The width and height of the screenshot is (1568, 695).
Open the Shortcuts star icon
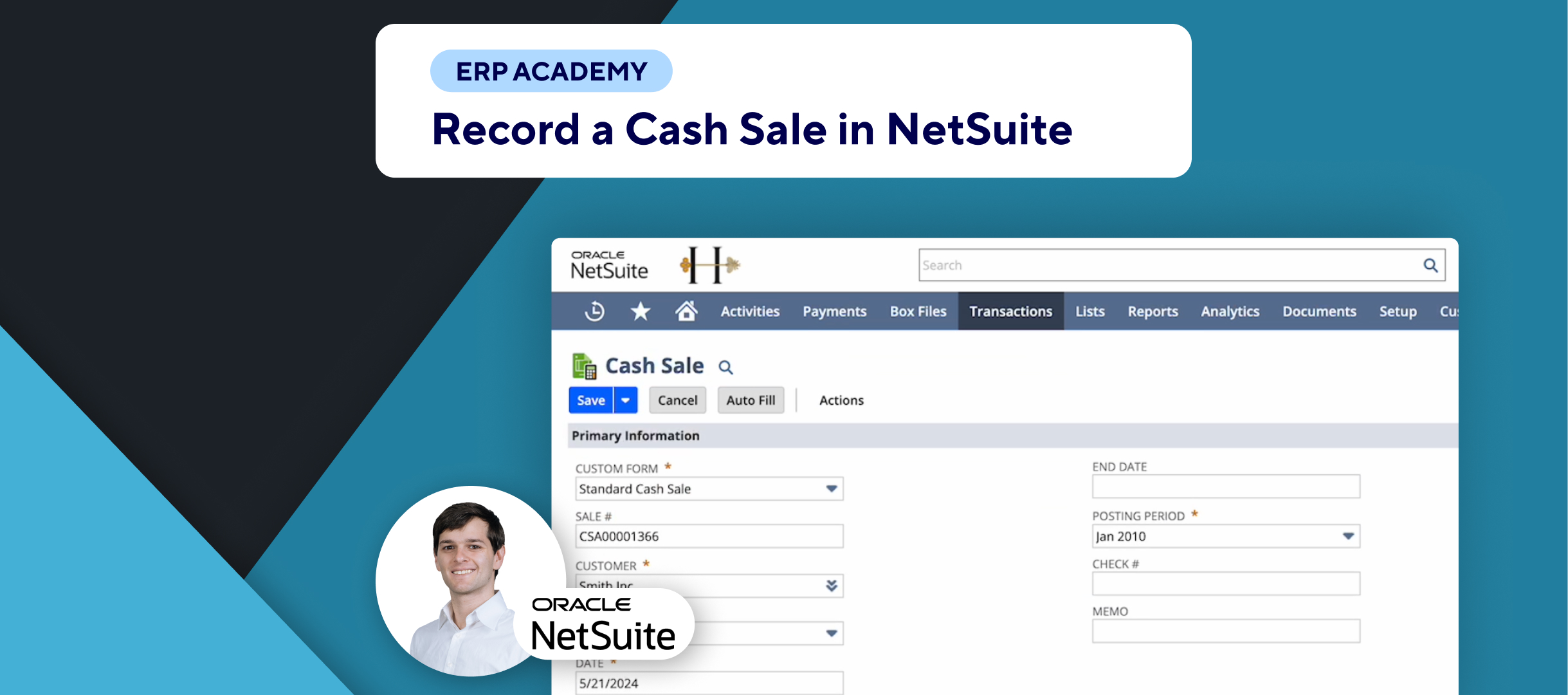click(x=640, y=311)
